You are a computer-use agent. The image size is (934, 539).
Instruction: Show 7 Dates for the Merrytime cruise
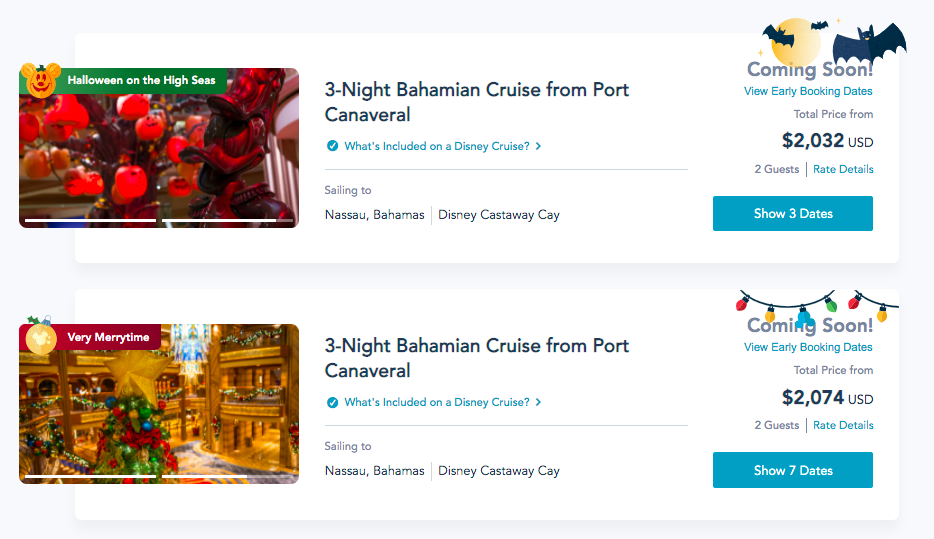coord(792,470)
